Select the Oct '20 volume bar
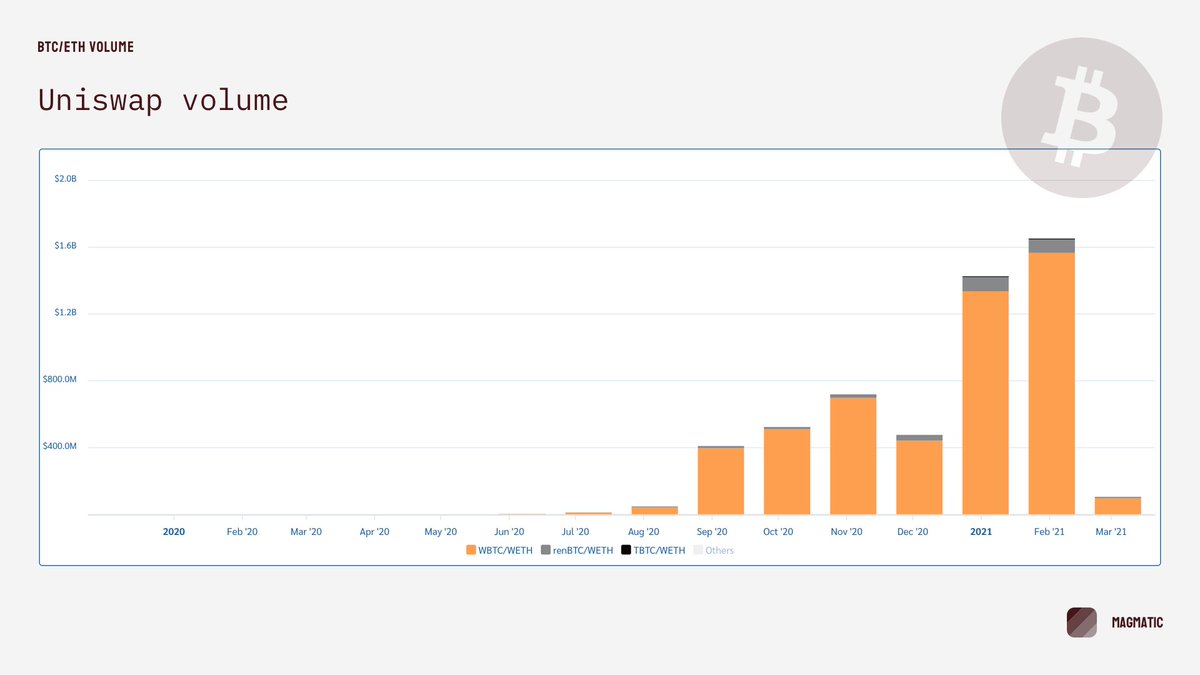 pyautogui.click(x=787, y=471)
